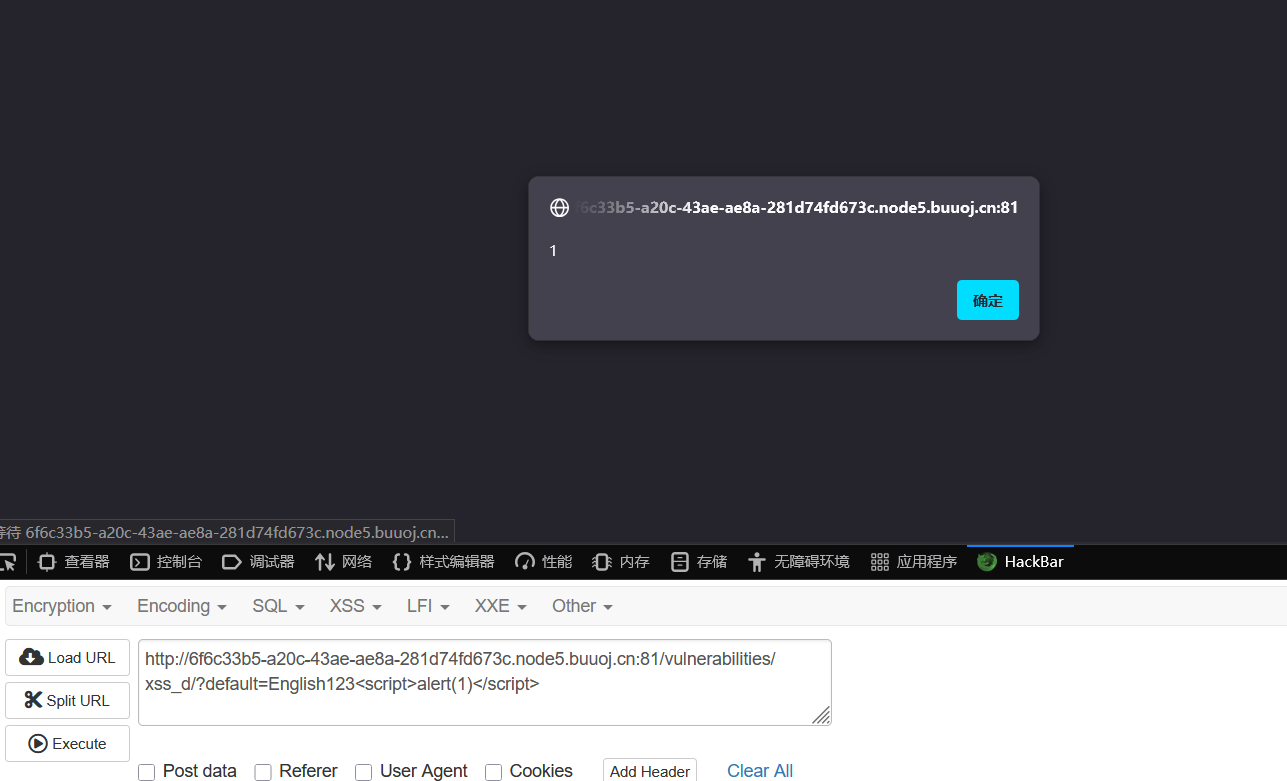Image resolution: width=1287 pixels, height=781 pixels.
Task: Select the HackBar devtools tab
Action: (x=1020, y=562)
